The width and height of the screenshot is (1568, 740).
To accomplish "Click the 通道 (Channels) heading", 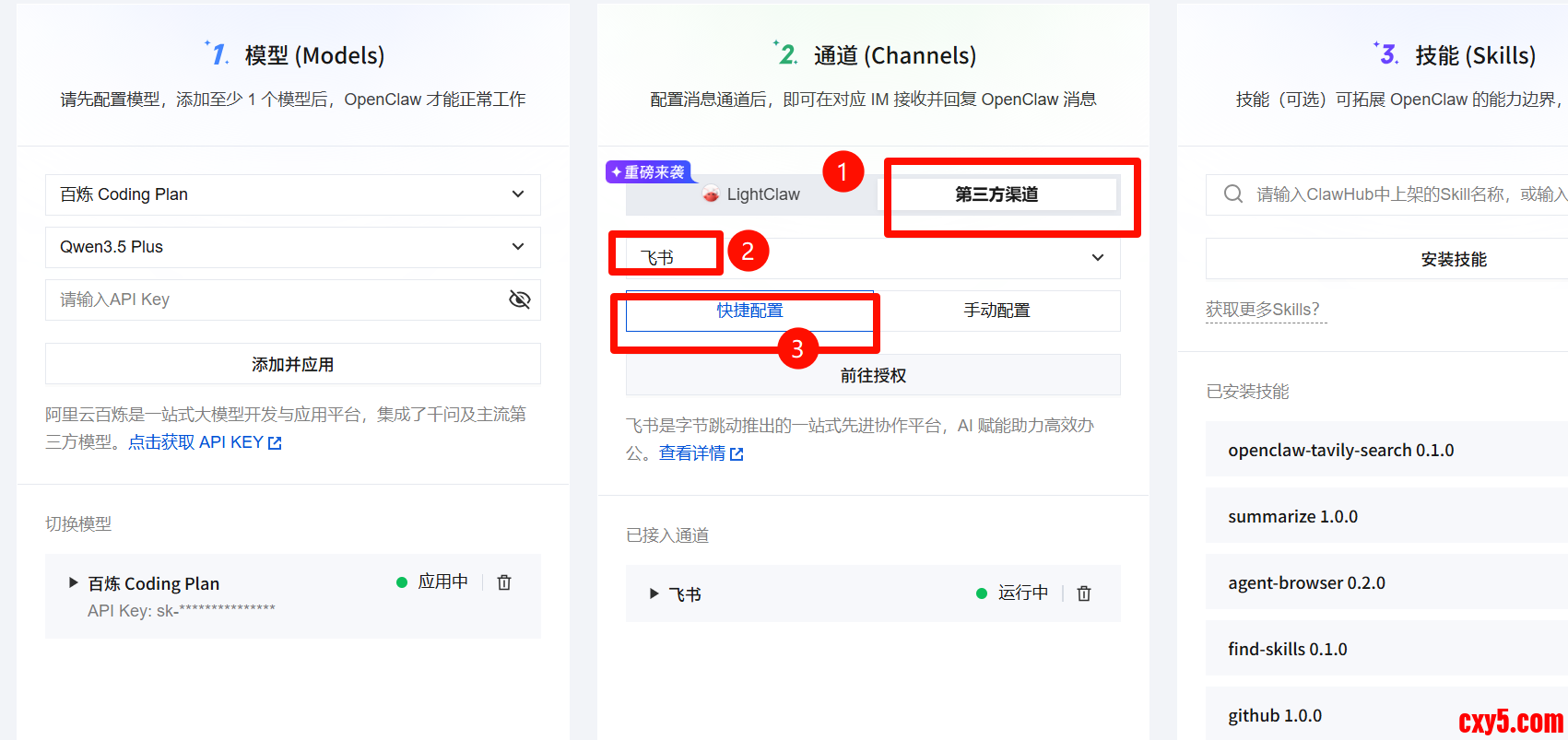I will pyautogui.click(x=894, y=55).
